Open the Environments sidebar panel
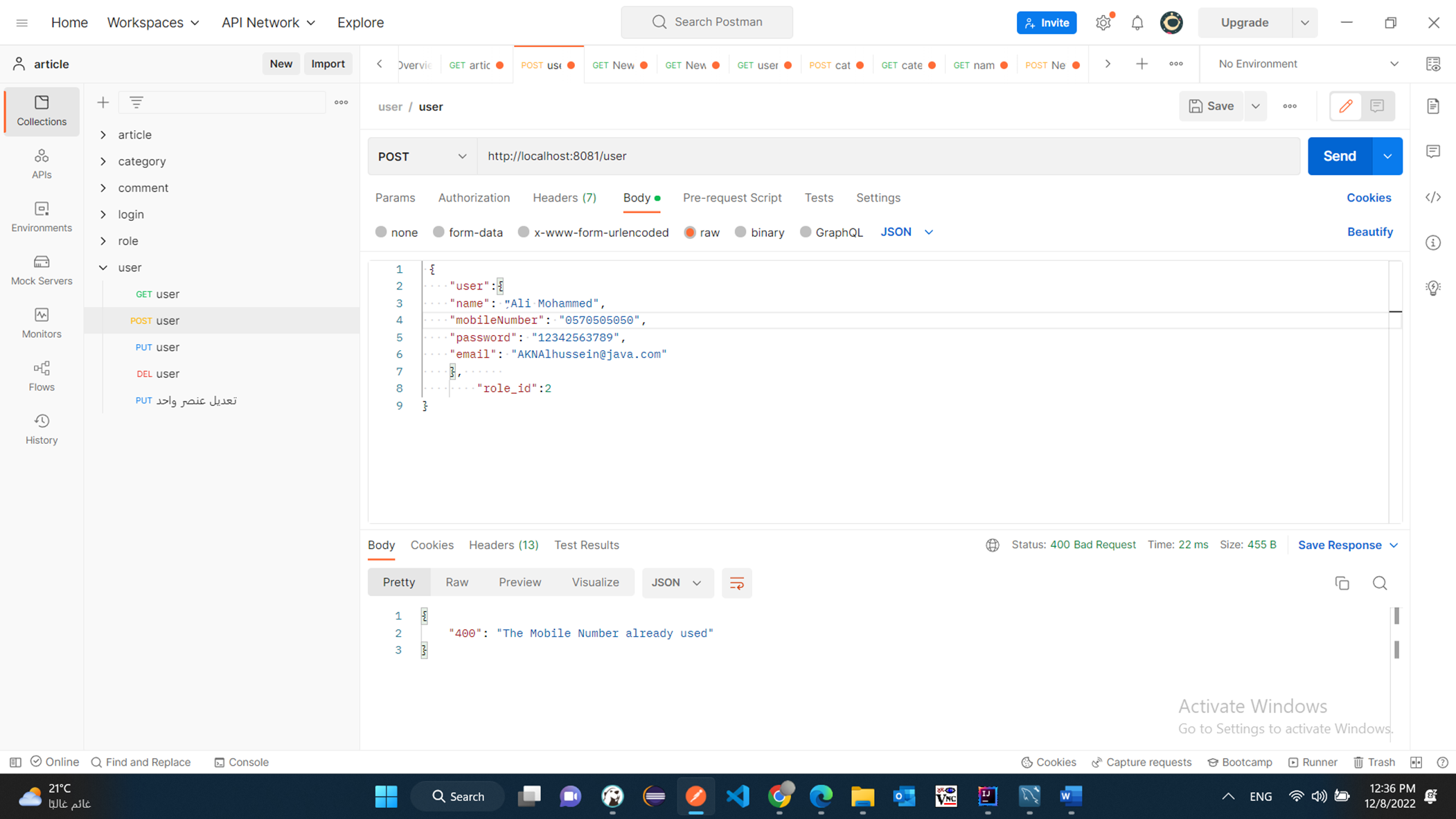The width and height of the screenshot is (1456, 819). tap(42, 217)
